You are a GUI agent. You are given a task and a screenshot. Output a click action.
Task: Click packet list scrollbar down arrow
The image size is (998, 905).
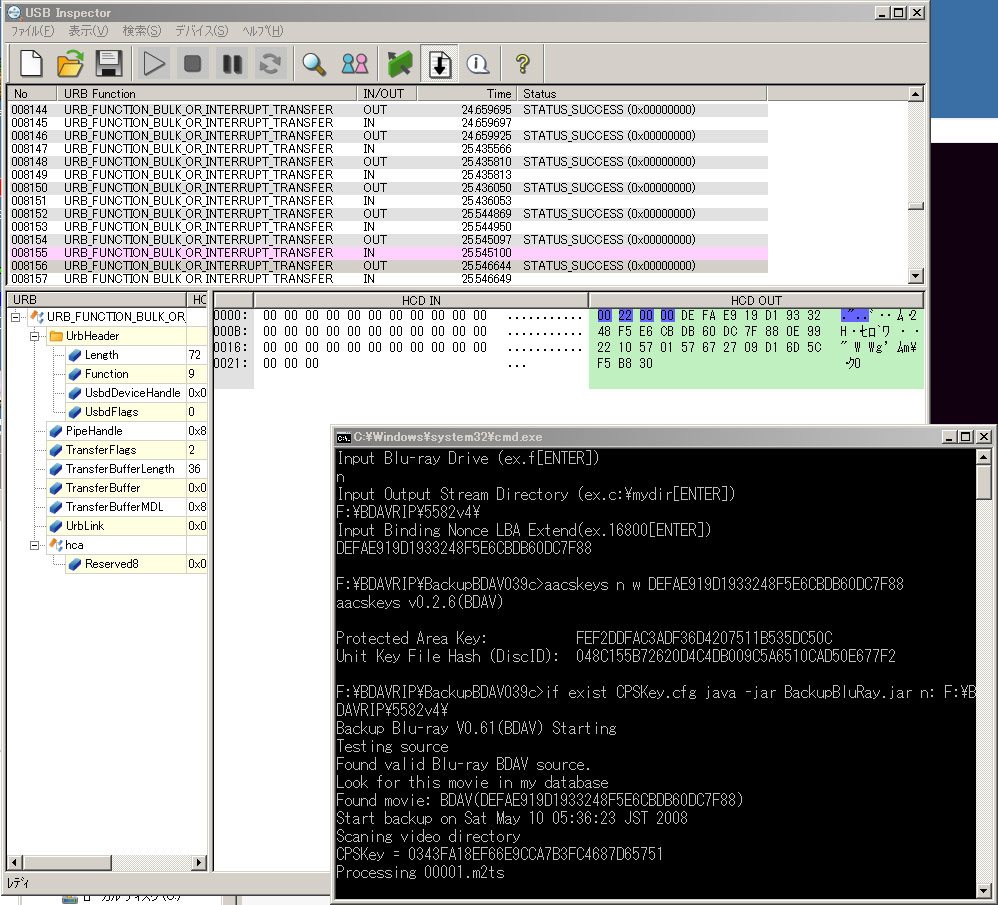pyautogui.click(x=915, y=276)
